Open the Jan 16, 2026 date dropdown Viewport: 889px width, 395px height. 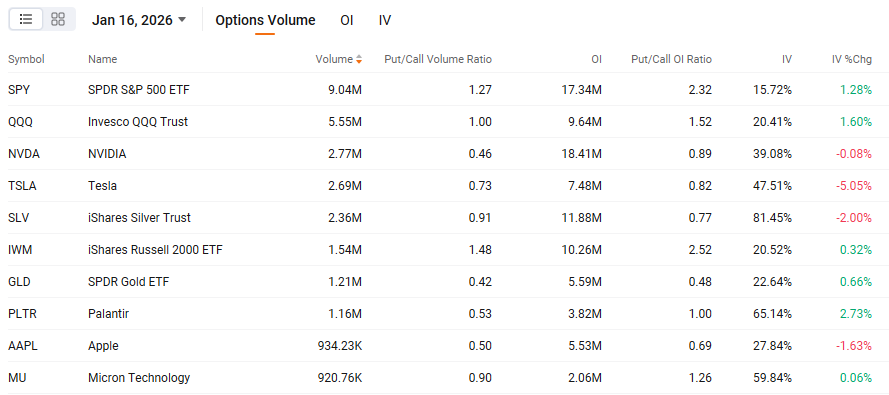click(x=139, y=20)
